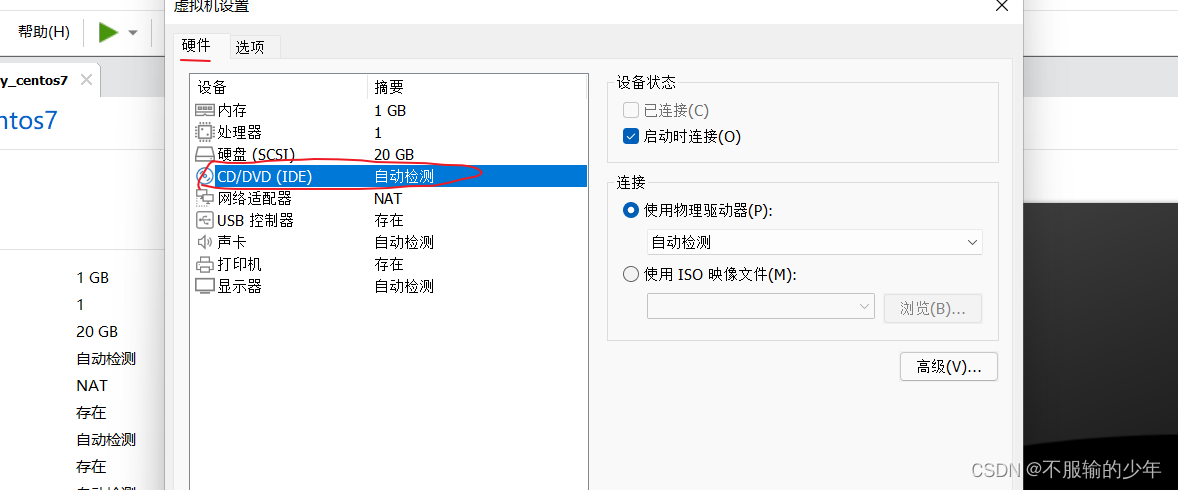Viewport: 1178px width, 490px height.
Task: Open the 自动检测 physical drive dropdown
Action: (x=814, y=243)
